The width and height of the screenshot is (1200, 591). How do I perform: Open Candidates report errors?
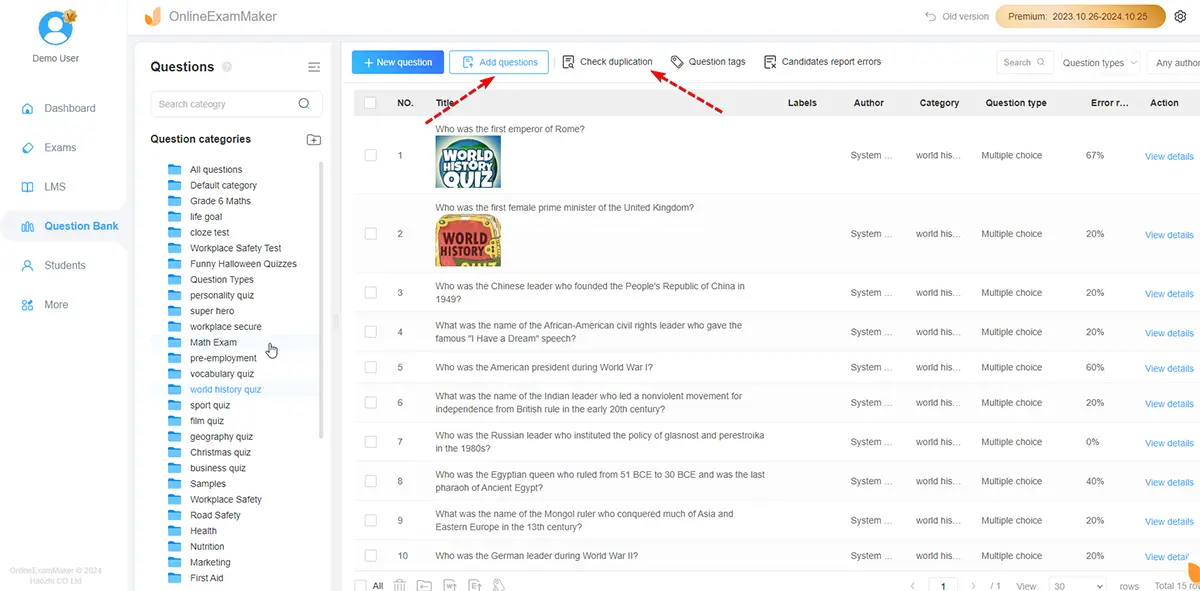click(822, 62)
